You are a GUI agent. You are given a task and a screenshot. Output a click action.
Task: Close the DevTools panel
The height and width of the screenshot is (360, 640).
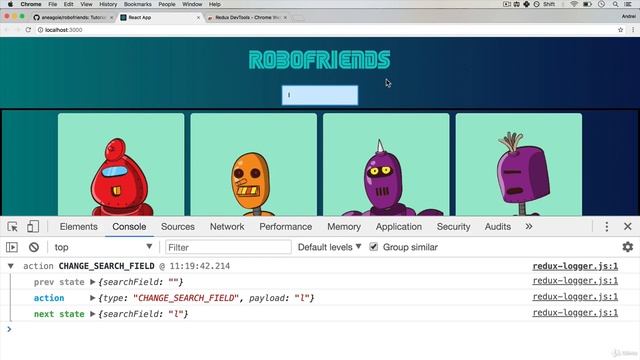tap(628, 227)
